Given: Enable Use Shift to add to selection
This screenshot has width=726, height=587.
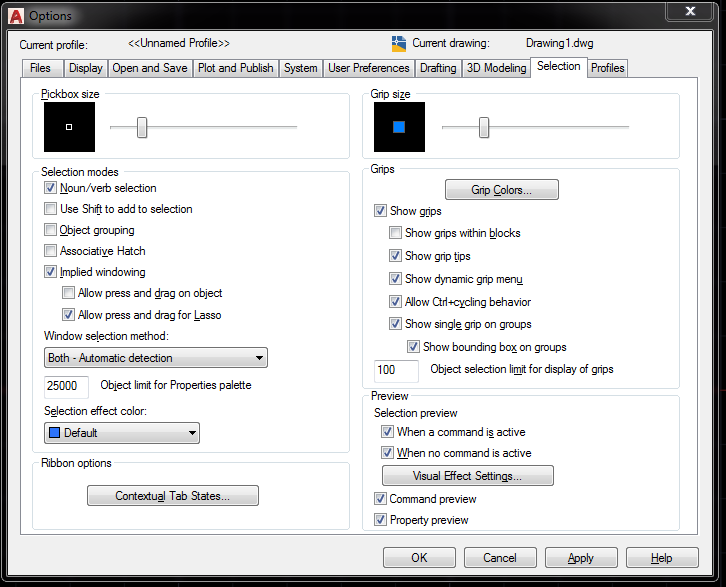Looking at the screenshot, I should pos(51,209).
